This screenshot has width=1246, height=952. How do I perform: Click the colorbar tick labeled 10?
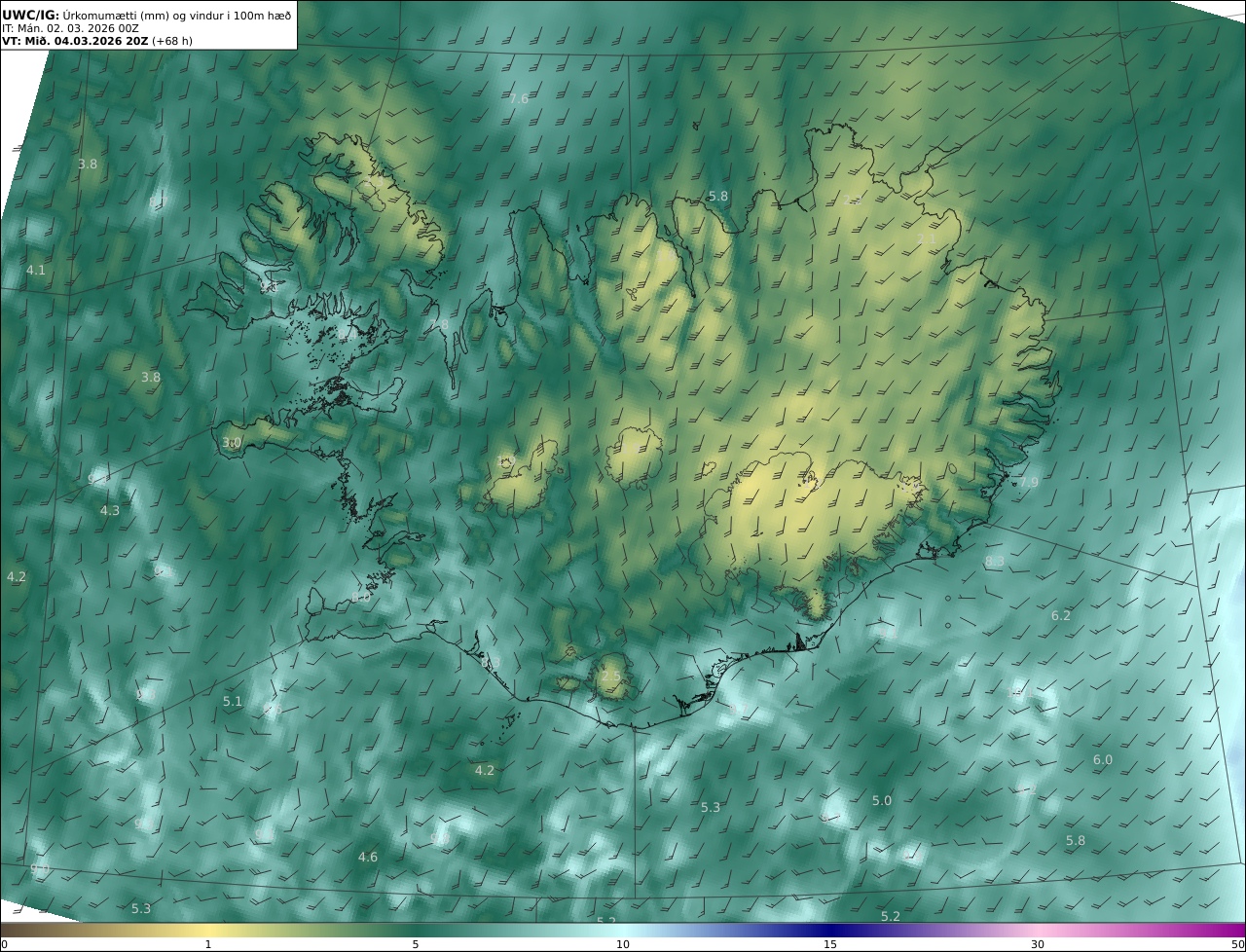[623, 944]
